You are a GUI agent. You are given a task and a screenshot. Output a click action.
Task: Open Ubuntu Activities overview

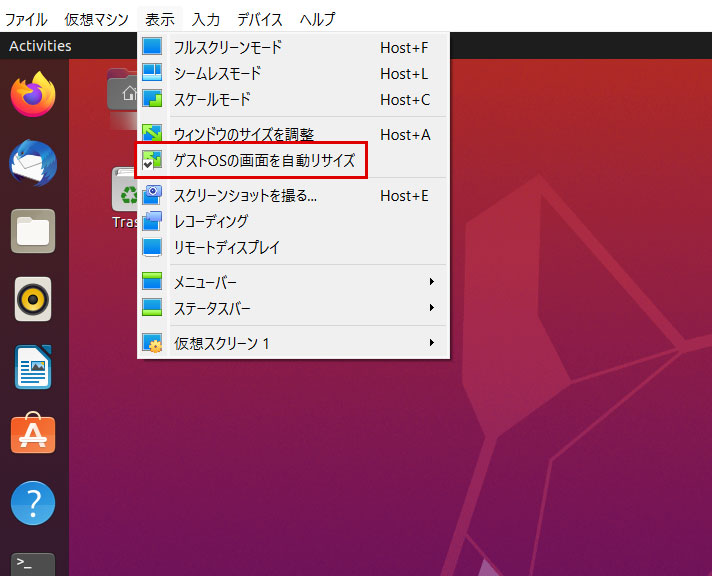(x=40, y=46)
